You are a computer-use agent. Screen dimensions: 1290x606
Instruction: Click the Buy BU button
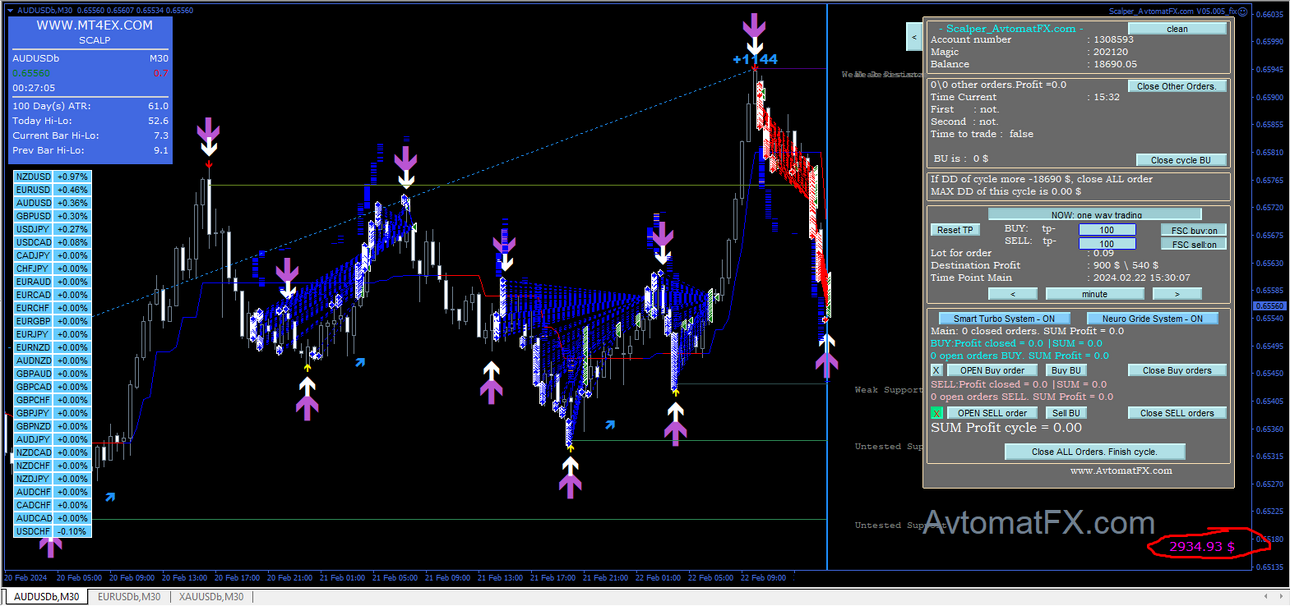1067,370
